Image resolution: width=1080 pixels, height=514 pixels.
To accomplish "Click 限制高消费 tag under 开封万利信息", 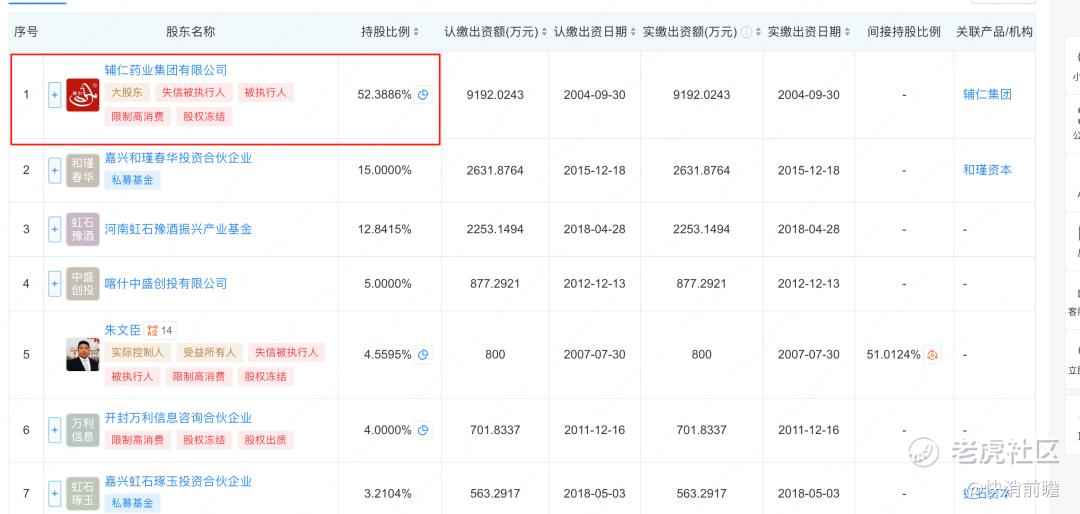I will pyautogui.click(x=138, y=440).
